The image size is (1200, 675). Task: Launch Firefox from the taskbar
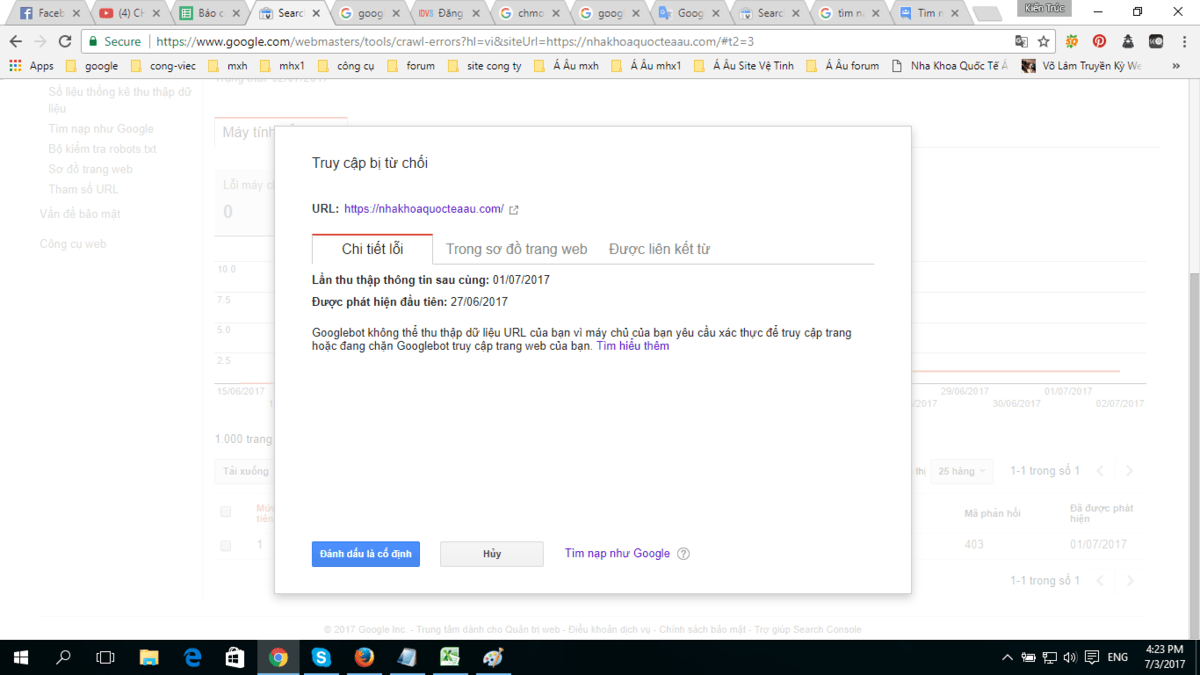[x=364, y=657]
